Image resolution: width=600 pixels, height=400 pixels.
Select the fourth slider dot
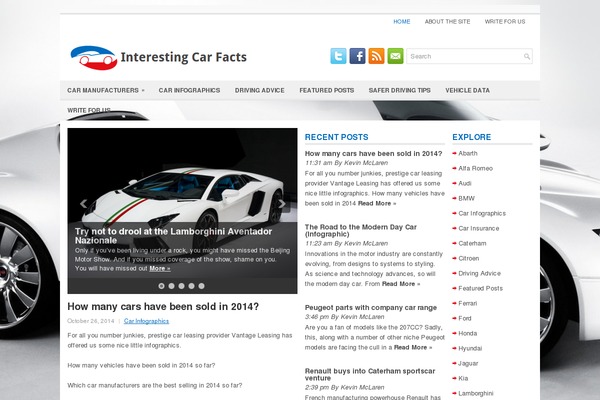point(191,286)
